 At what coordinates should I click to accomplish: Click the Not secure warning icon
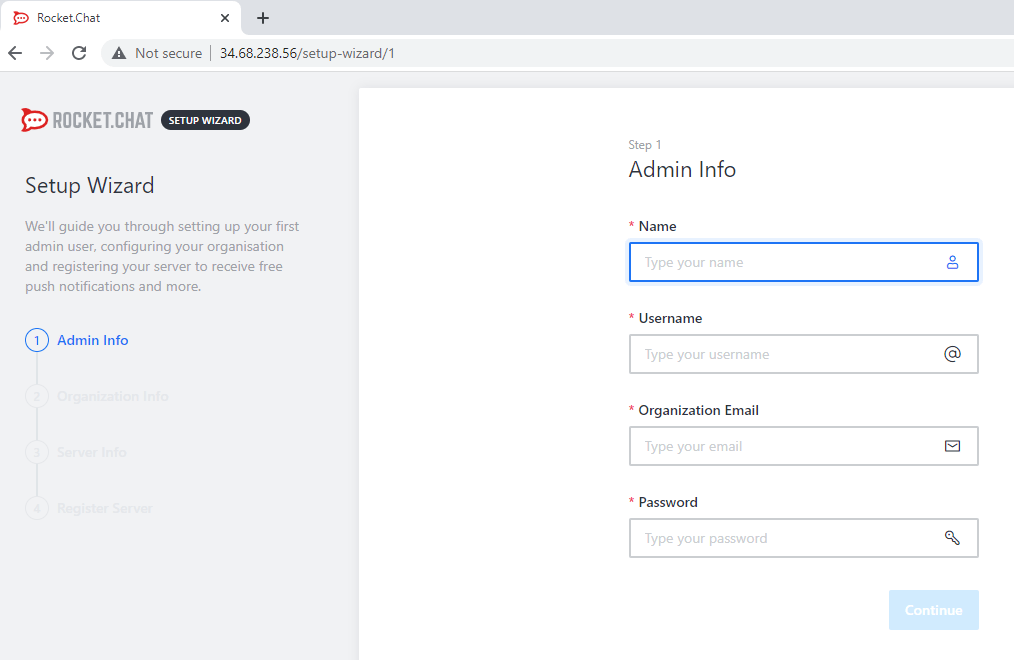tap(119, 53)
